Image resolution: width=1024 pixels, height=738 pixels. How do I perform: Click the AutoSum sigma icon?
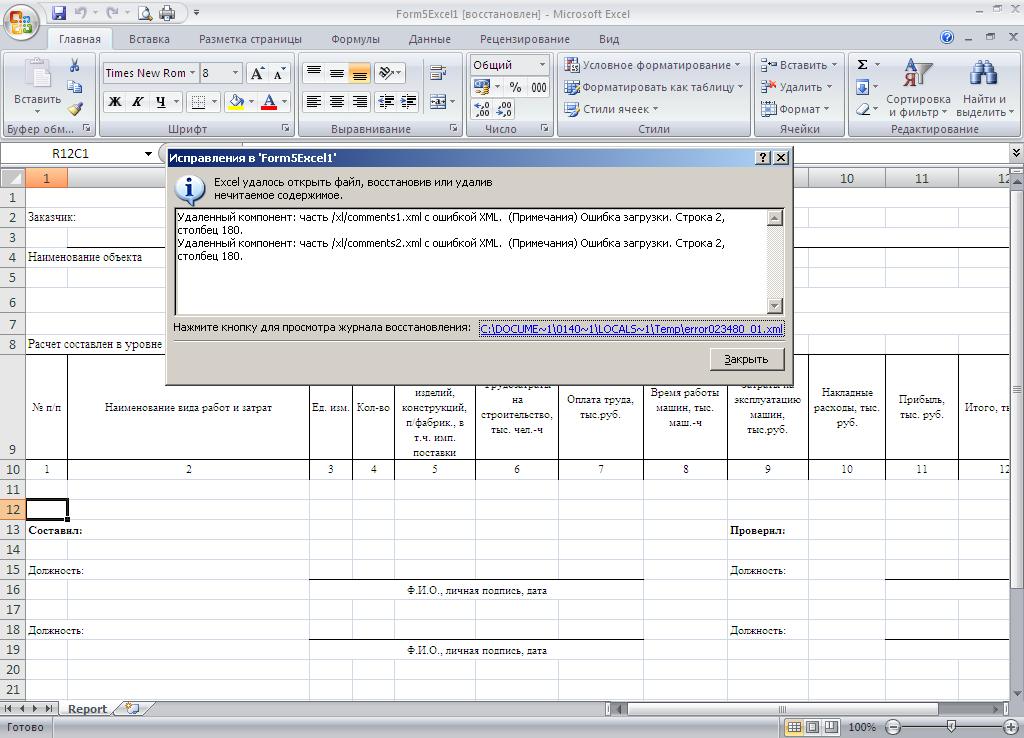(862, 65)
